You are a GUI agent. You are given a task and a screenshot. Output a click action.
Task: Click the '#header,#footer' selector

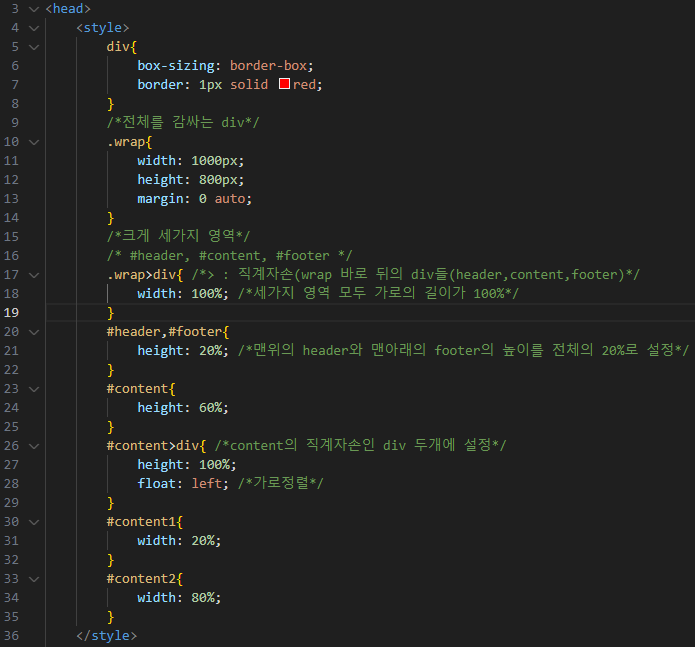point(164,331)
